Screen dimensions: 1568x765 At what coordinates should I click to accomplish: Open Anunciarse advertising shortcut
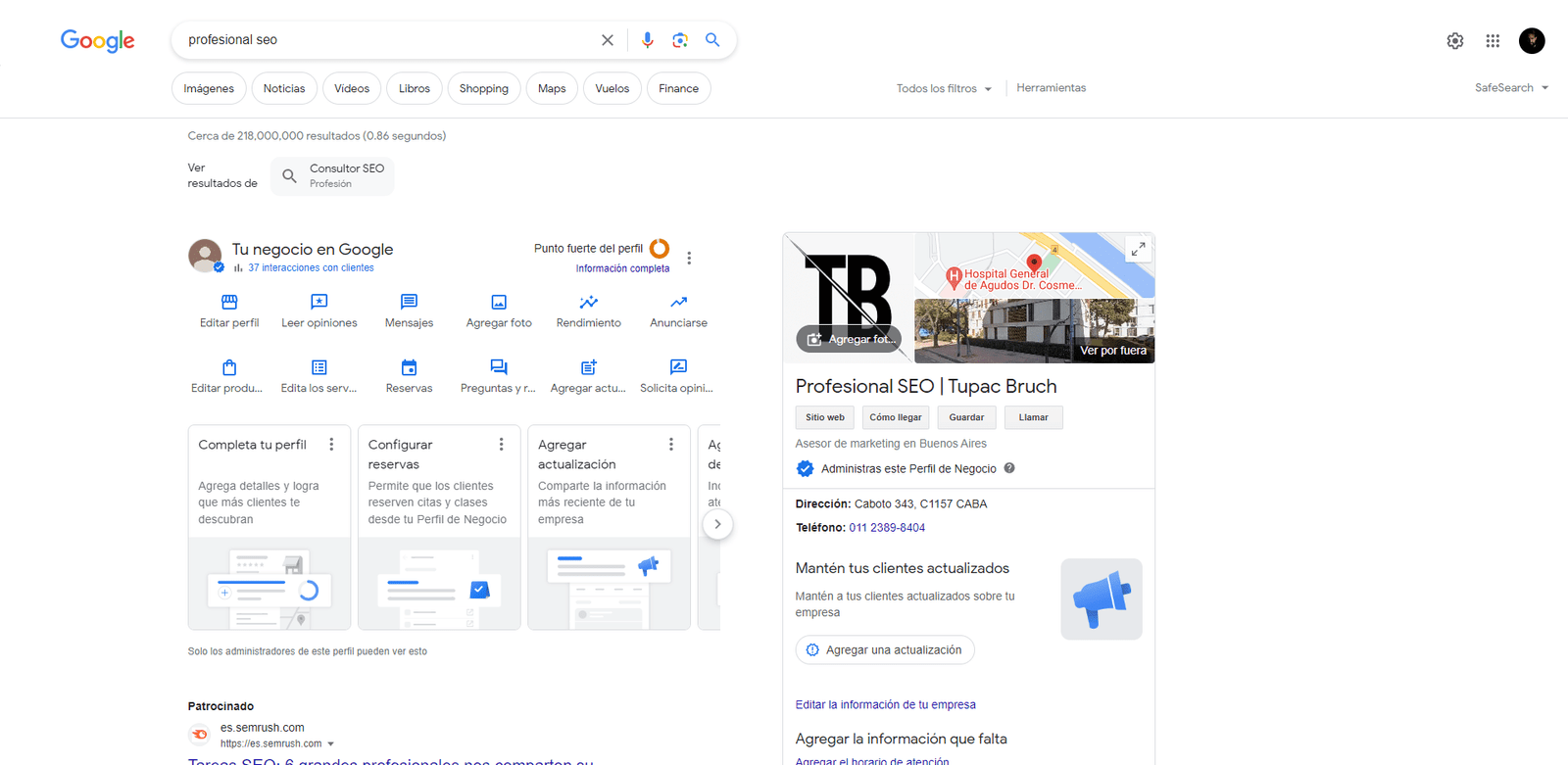(678, 311)
